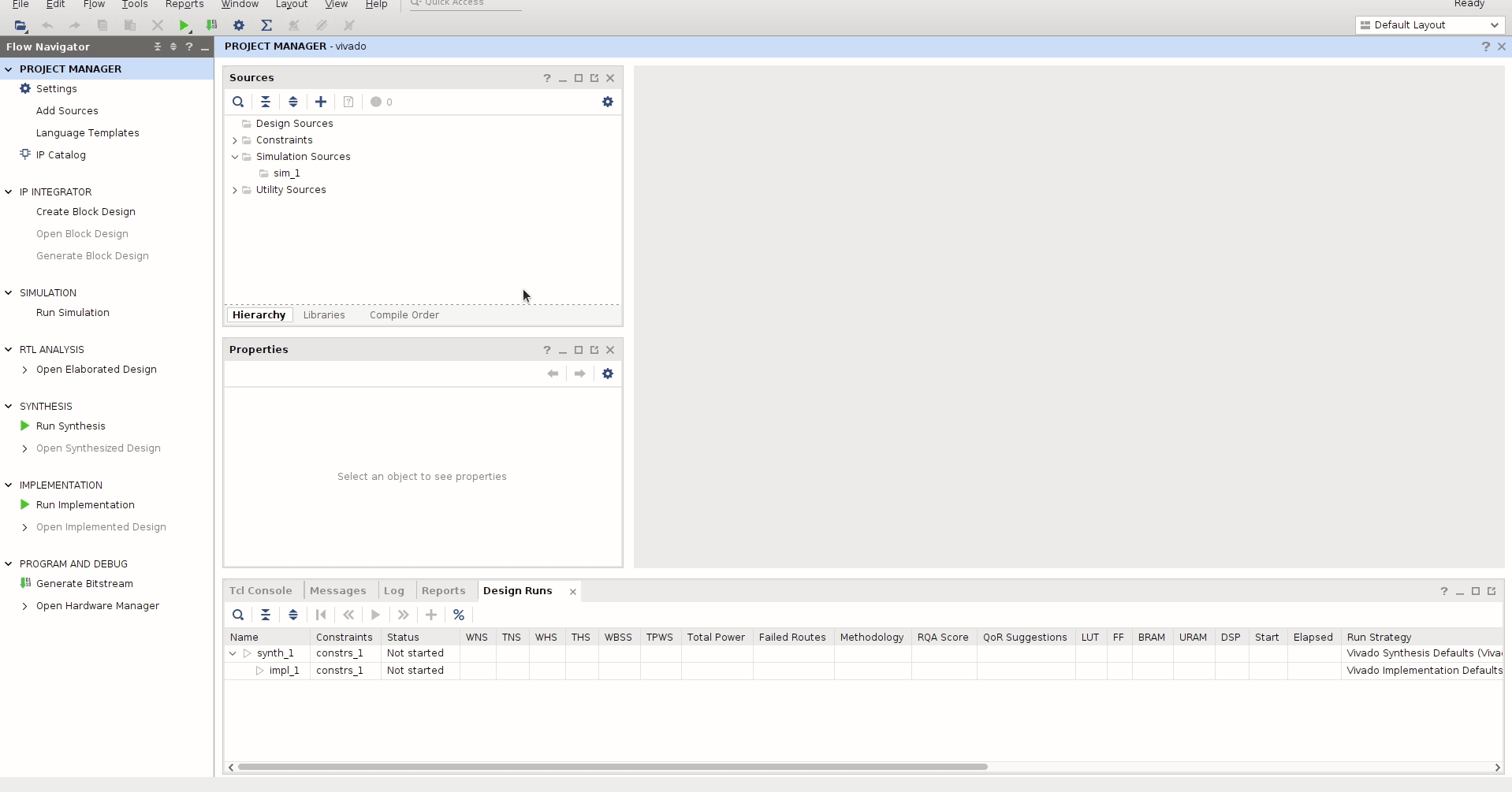1512x792 pixels.
Task: Expand the Constraints folder
Action: (235, 140)
